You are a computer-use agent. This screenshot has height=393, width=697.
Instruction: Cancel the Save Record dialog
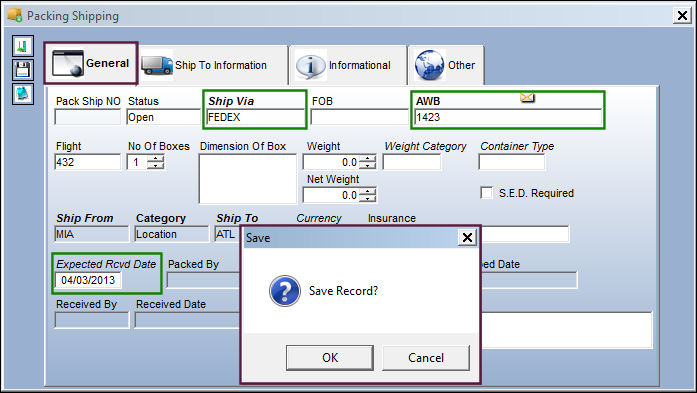pos(426,357)
